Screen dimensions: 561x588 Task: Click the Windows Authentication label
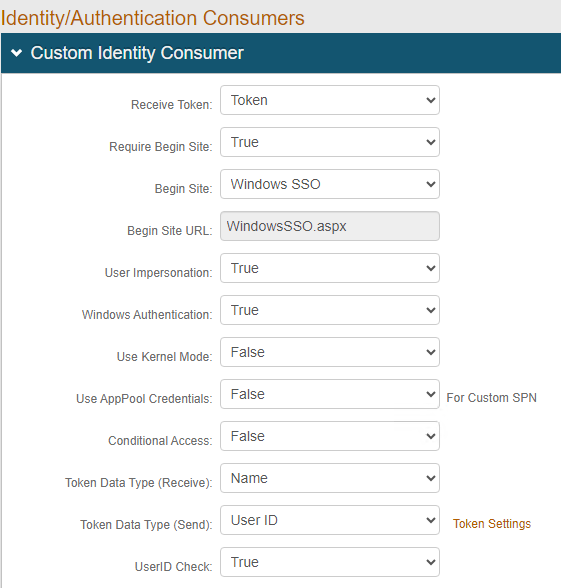(147, 315)
